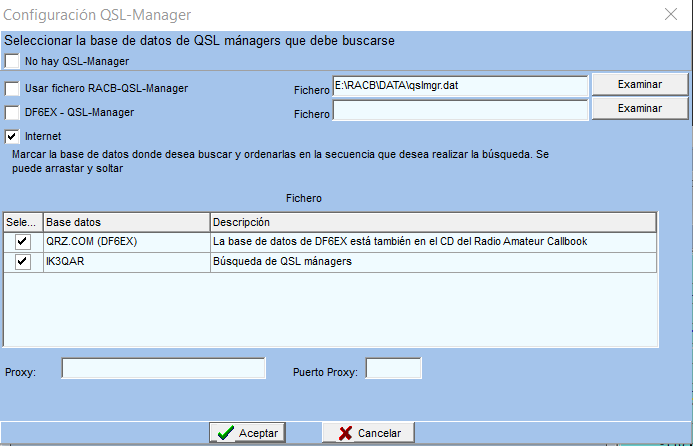Focus the empty DF6EX Fichero field
Image resolution: width=693 pixels, height=446 pixels.
coord(460,111)
